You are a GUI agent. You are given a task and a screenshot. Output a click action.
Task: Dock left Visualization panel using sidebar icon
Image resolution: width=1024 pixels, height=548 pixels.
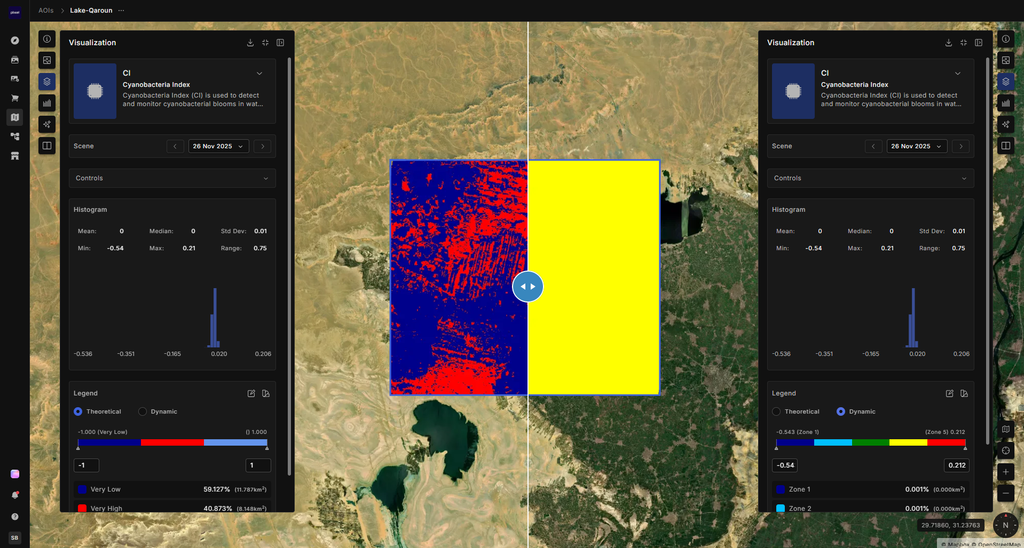(x=280, y=42)
